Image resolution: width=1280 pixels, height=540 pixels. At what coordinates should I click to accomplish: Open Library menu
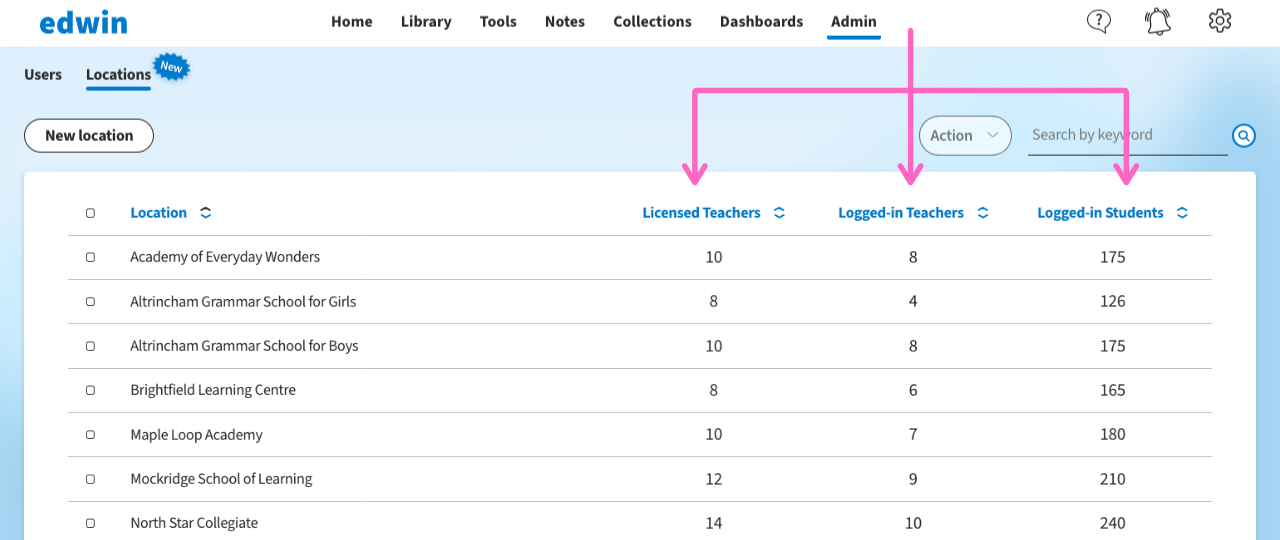click(426, 21)
